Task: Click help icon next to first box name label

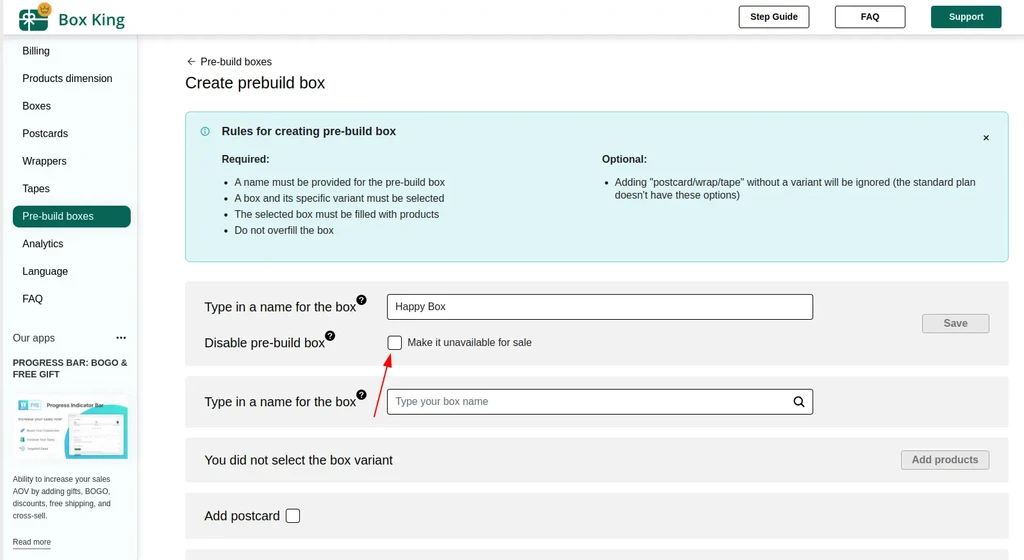Action: (361, 300)
